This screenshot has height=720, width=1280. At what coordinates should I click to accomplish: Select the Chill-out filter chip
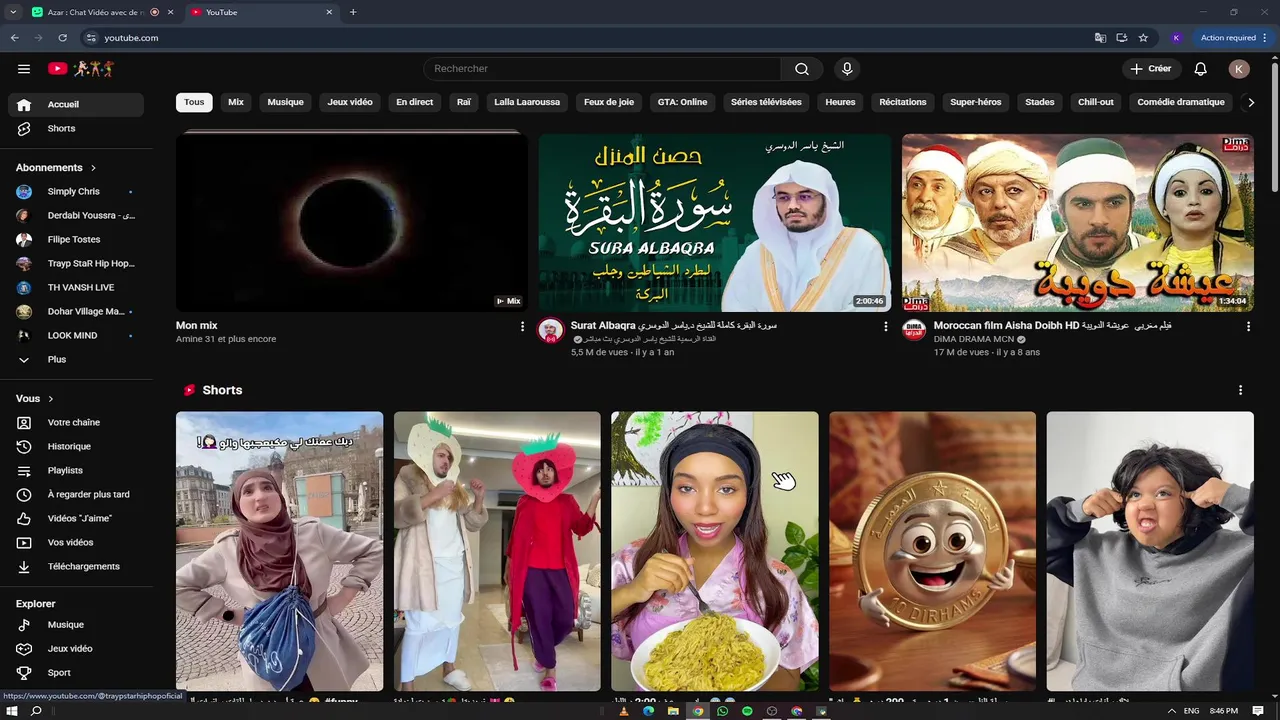tap(1096, 102)
